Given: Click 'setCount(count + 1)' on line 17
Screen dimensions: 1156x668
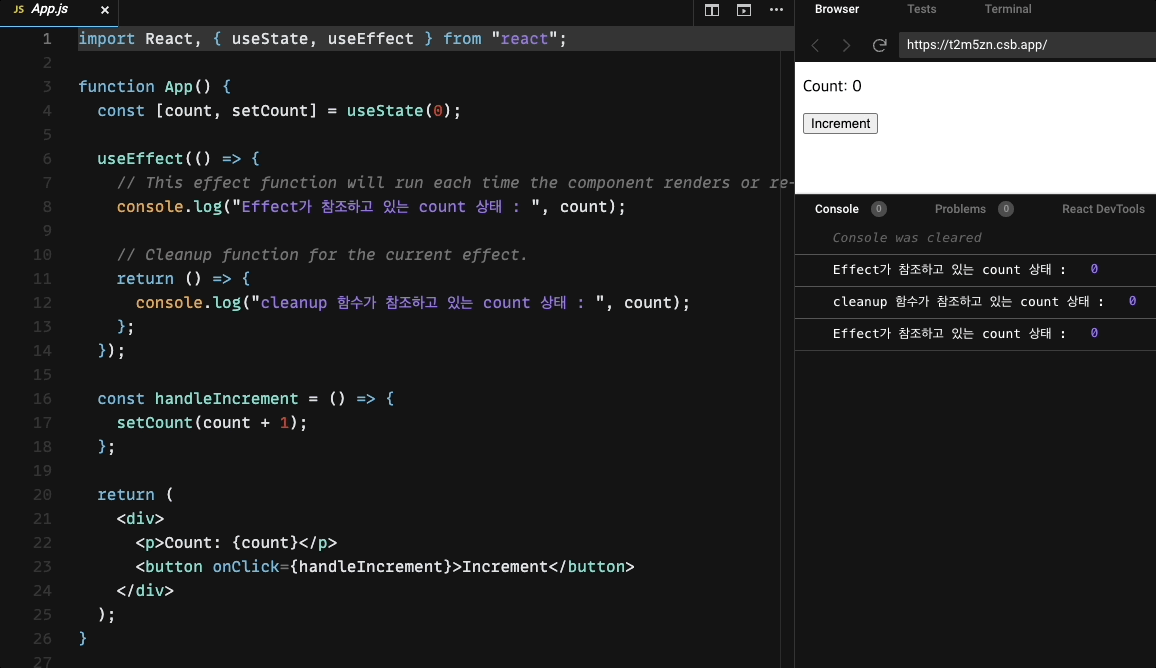Looking at the screenshot, I should (207, 422).
